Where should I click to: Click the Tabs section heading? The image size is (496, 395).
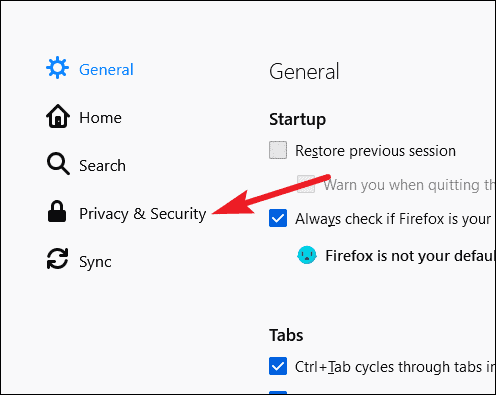(x=286, y=335)
